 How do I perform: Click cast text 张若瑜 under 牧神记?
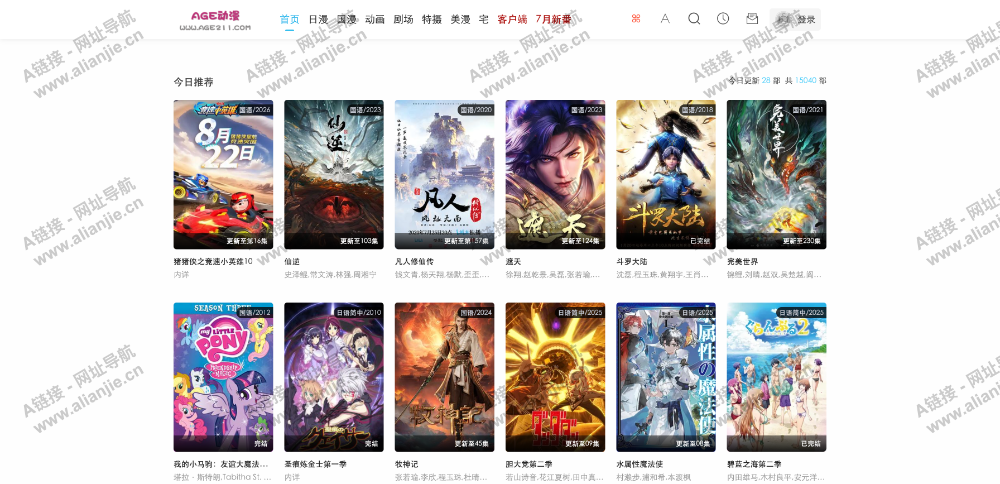(405, 478)
